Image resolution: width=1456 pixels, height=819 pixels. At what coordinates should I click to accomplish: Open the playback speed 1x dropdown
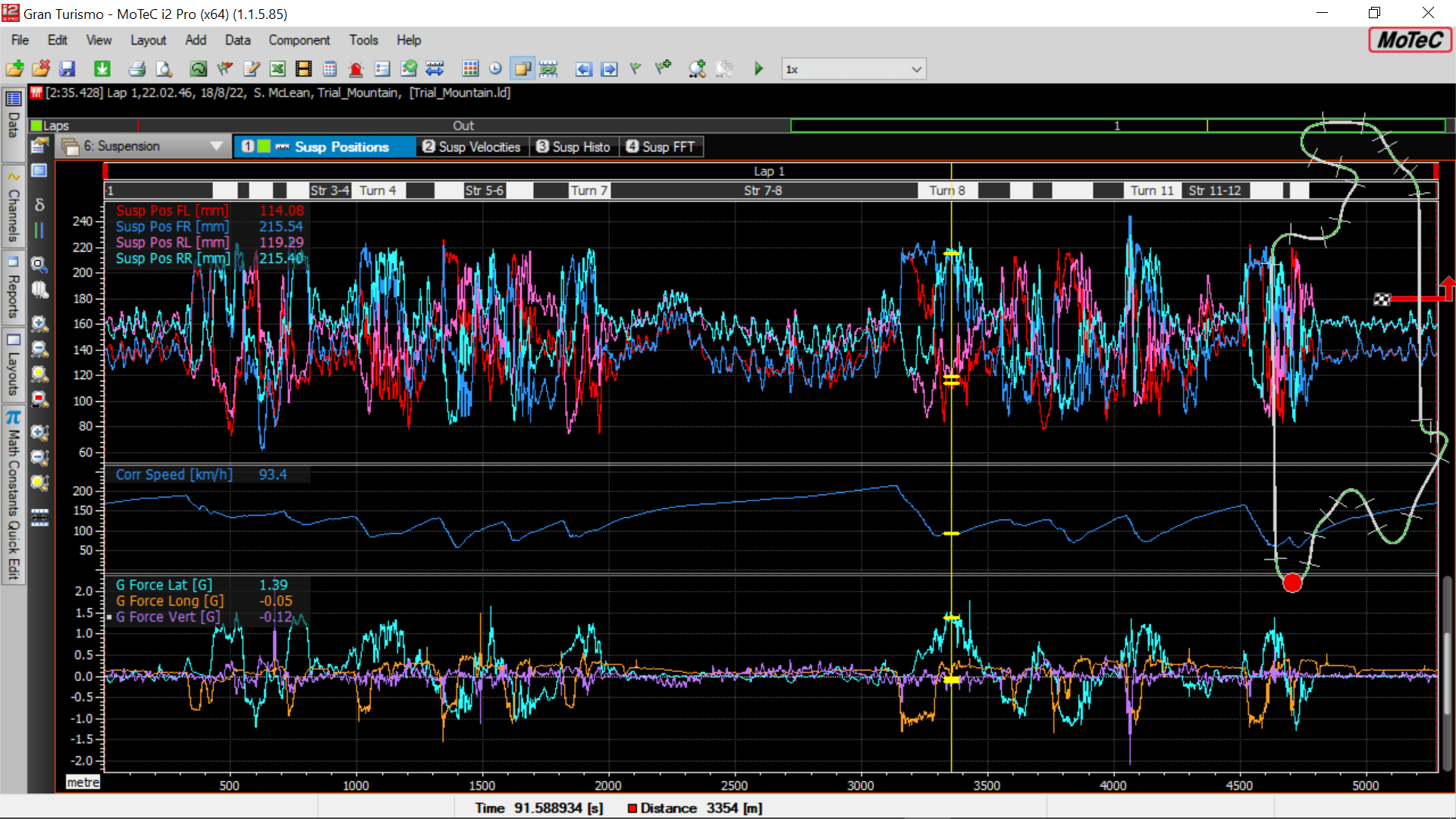(x=916, y=69)
